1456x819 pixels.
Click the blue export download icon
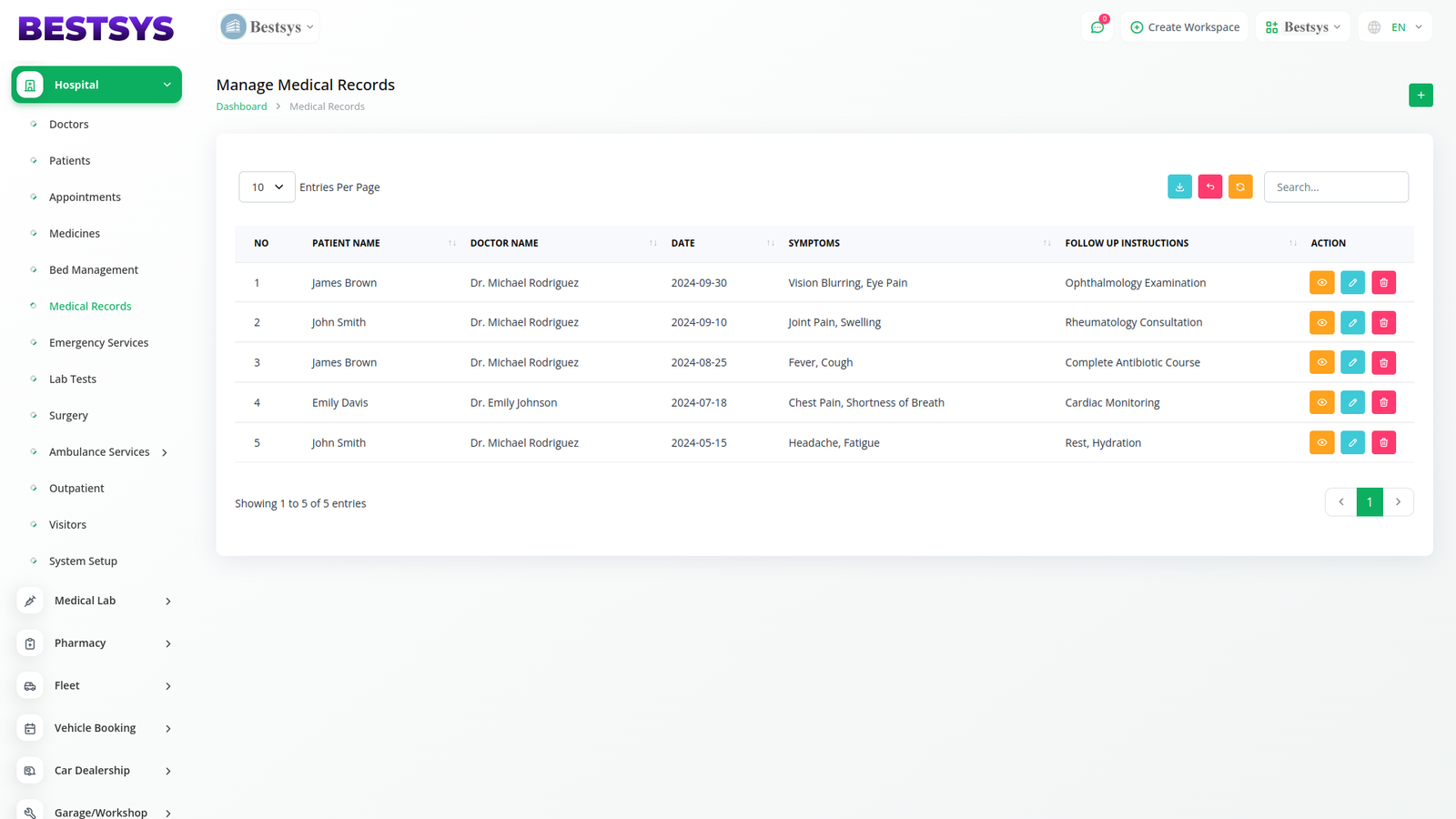pos(1179,187)
